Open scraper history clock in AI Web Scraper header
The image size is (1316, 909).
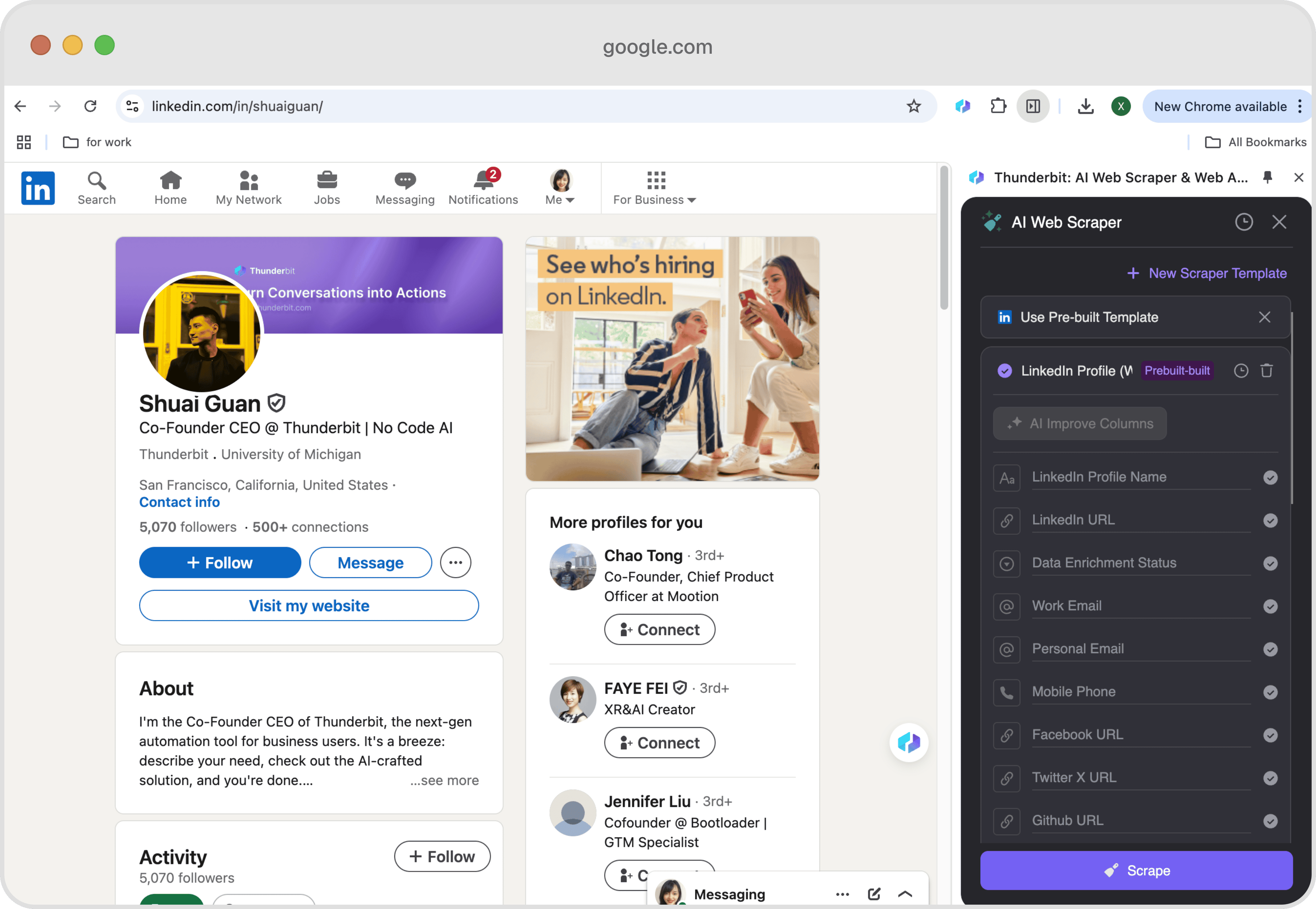[1244, 222]
